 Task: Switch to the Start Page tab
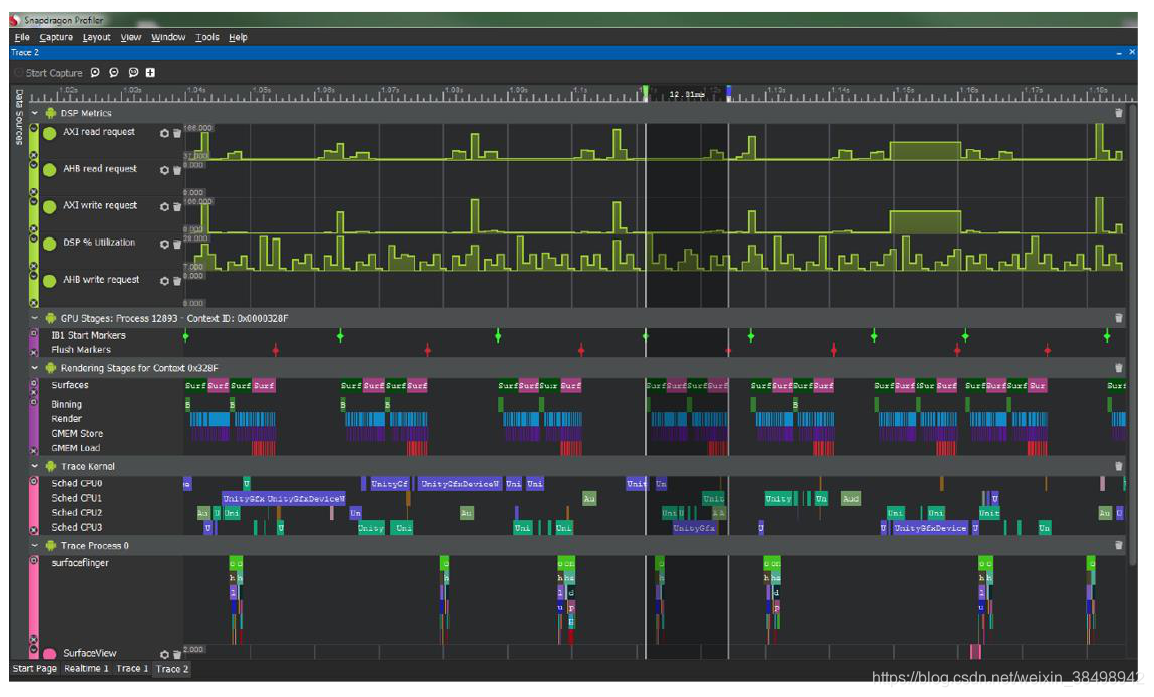tap(35, 669)
